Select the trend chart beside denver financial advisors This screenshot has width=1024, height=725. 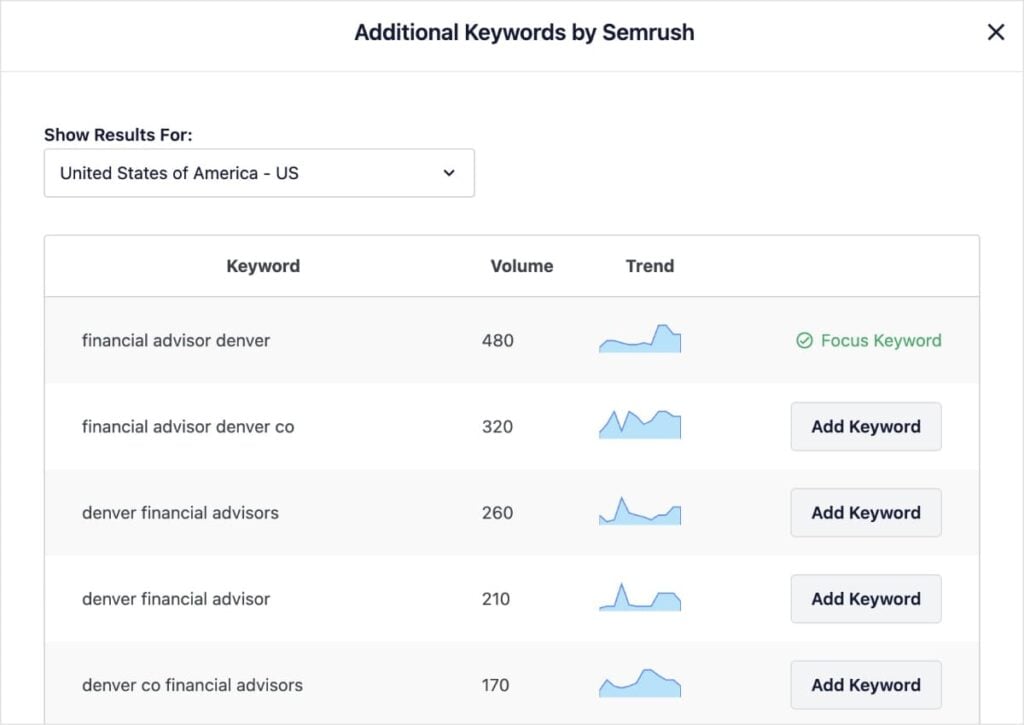(x=640, y=512)
